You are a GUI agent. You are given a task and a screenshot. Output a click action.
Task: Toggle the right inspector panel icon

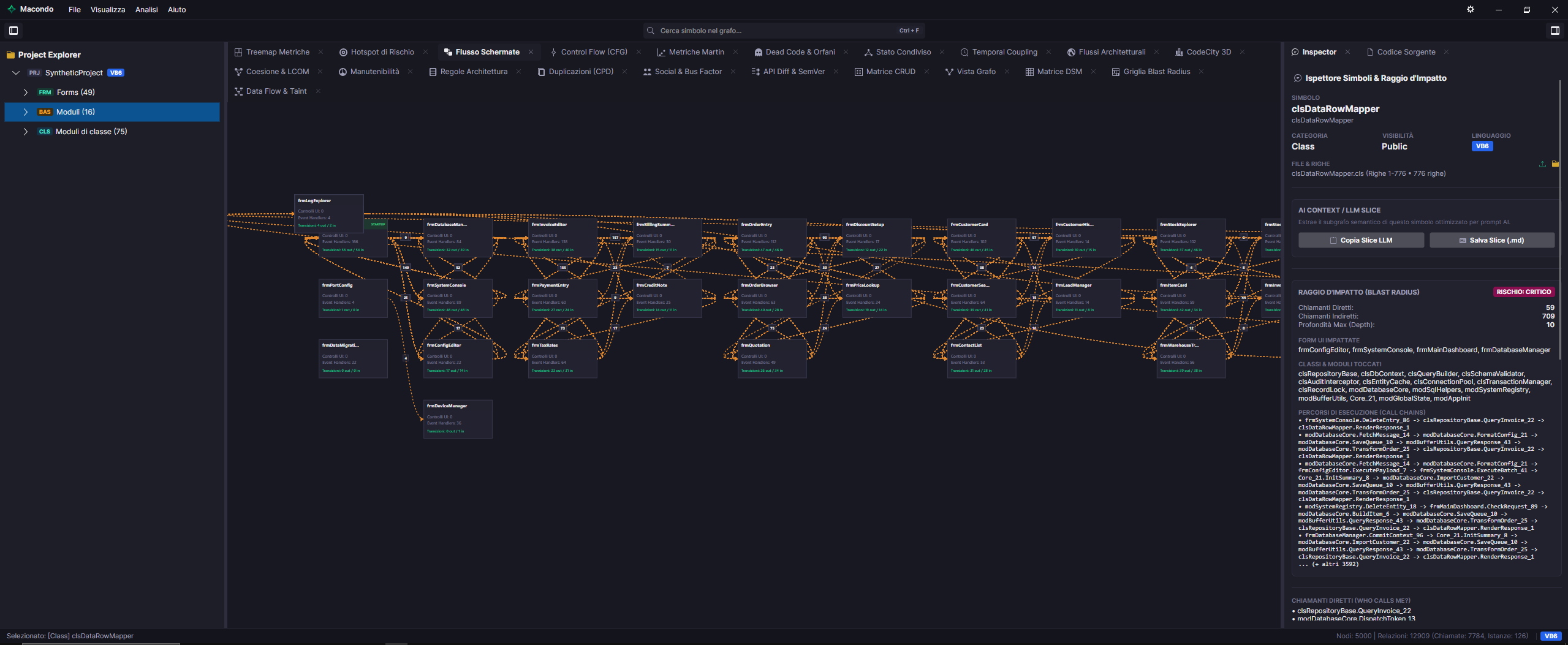(1555, 31)
